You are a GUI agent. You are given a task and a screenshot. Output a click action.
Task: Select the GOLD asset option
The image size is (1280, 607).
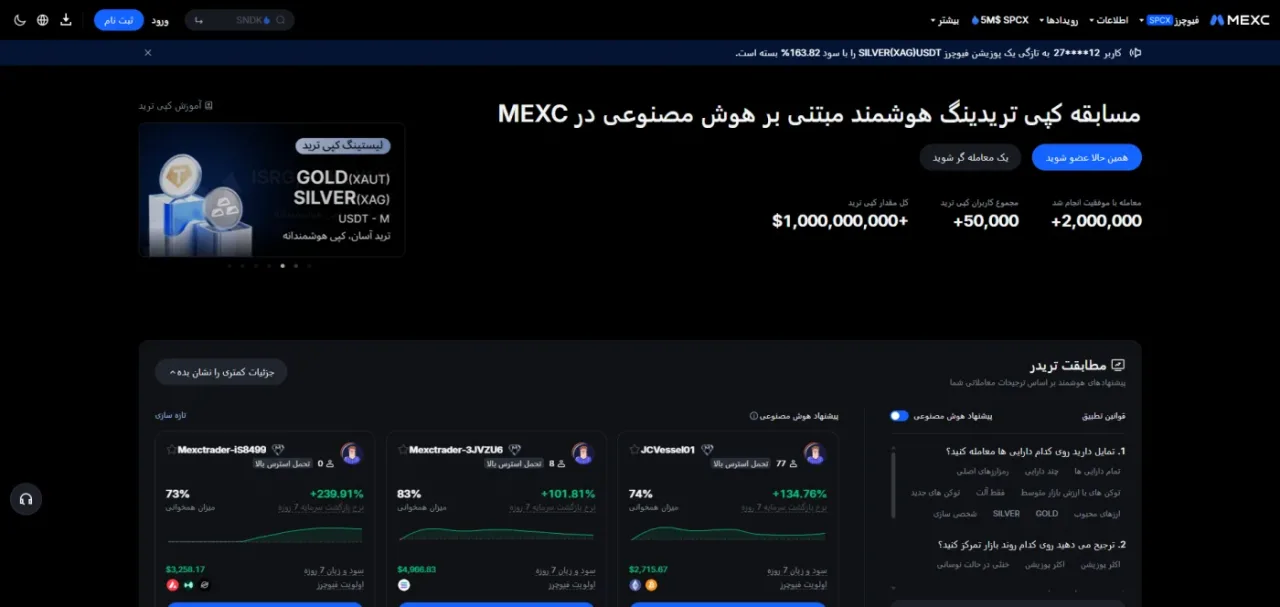click(1047, 514)
